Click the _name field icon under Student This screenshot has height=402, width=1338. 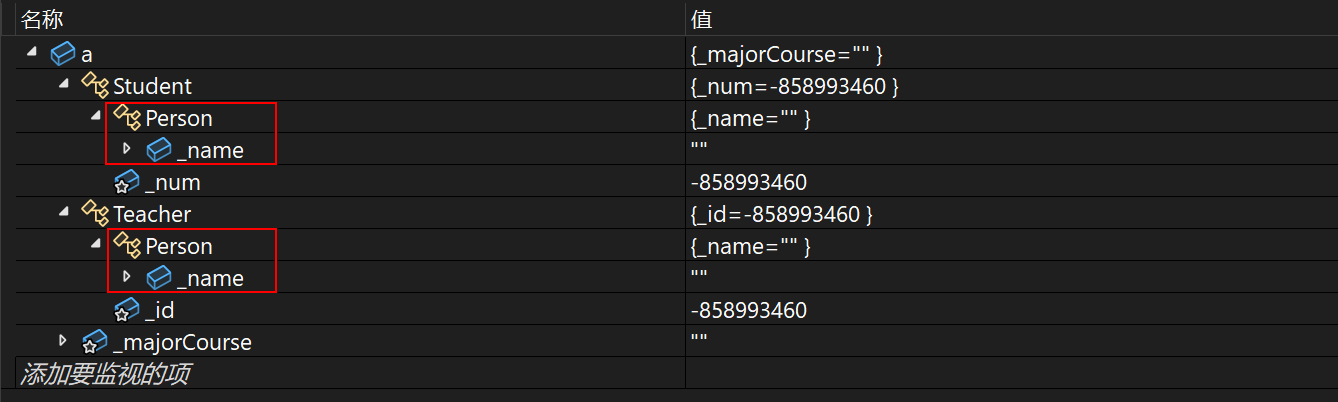click(159, 150)
